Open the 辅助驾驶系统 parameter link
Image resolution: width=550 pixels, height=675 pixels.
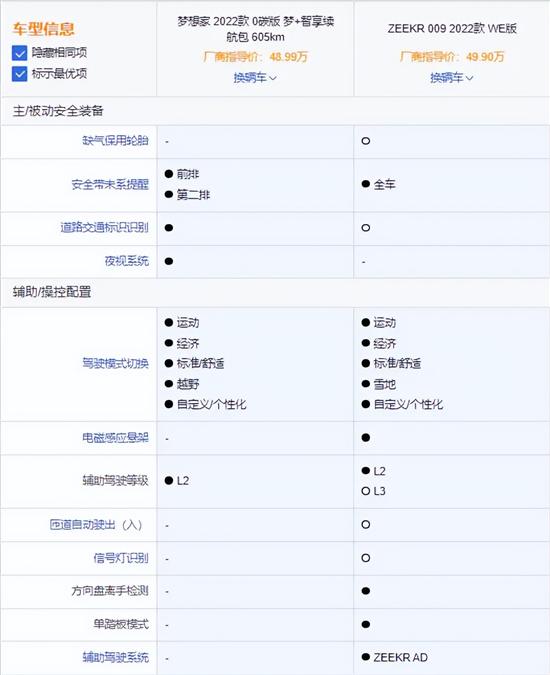coord(115,657)
